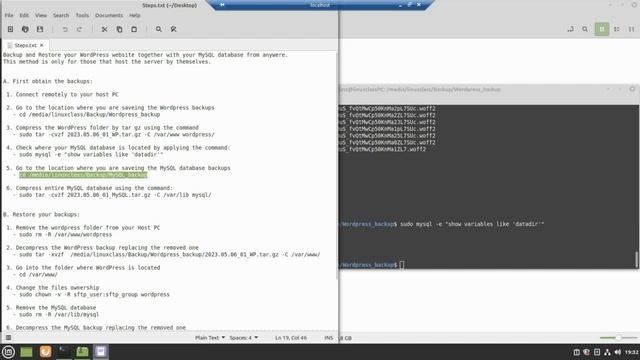
Task: Open the Tools menu
Action: 82,15
